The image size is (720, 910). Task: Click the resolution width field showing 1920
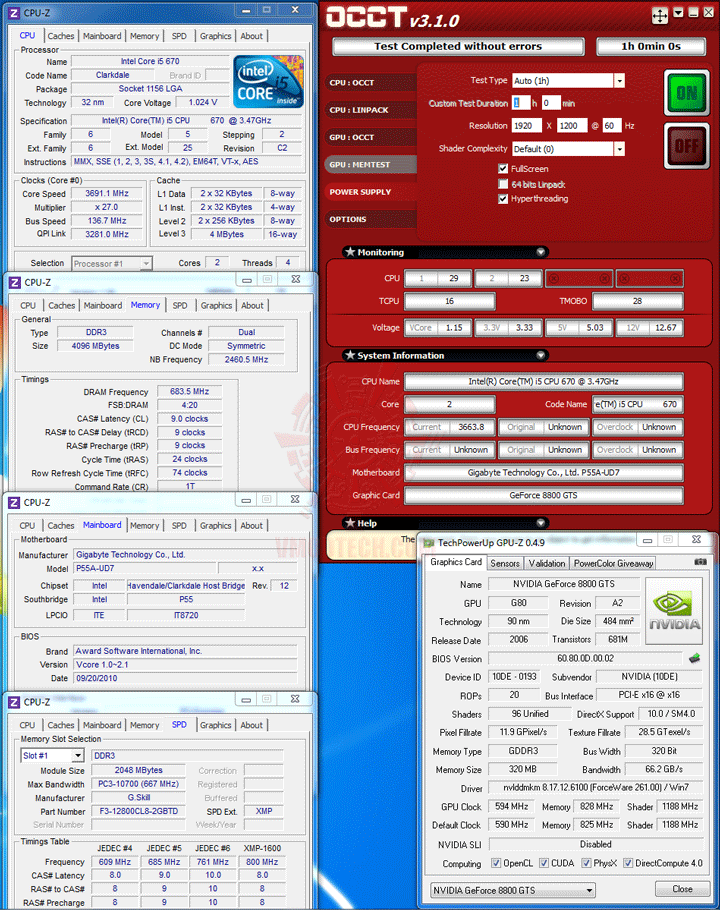point(526,125)
